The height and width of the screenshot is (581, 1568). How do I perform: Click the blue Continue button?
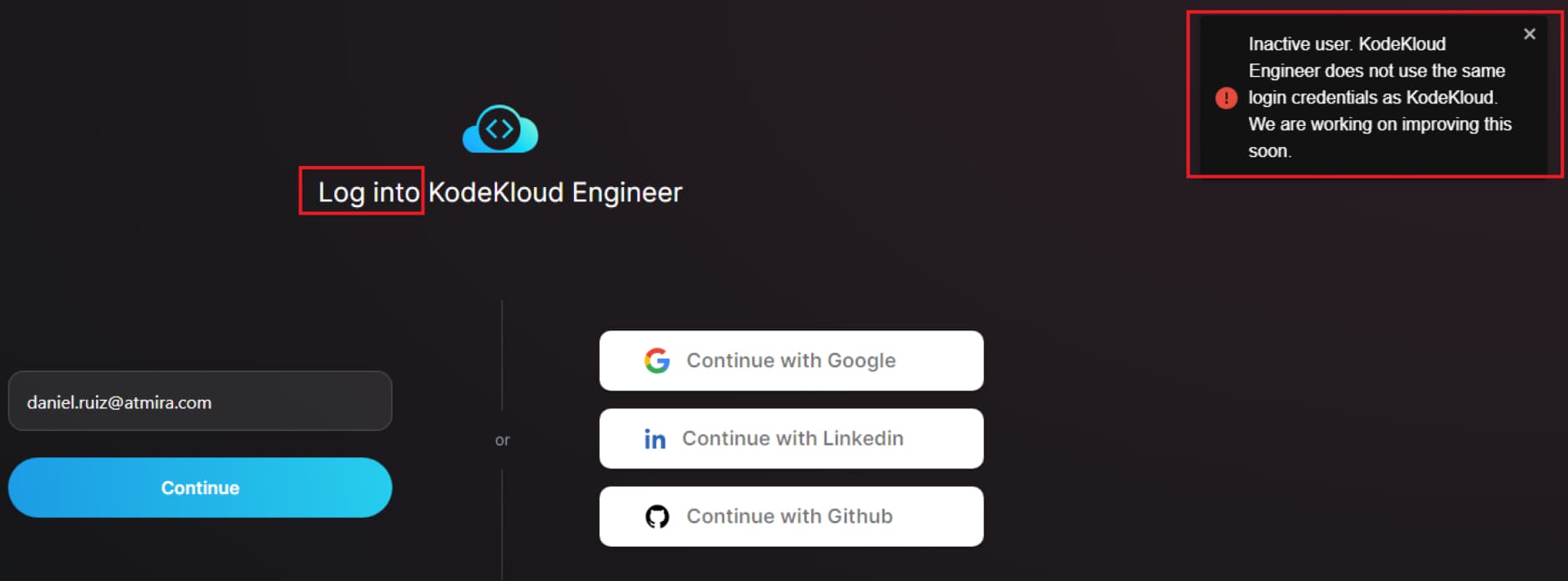click(200, 488)
